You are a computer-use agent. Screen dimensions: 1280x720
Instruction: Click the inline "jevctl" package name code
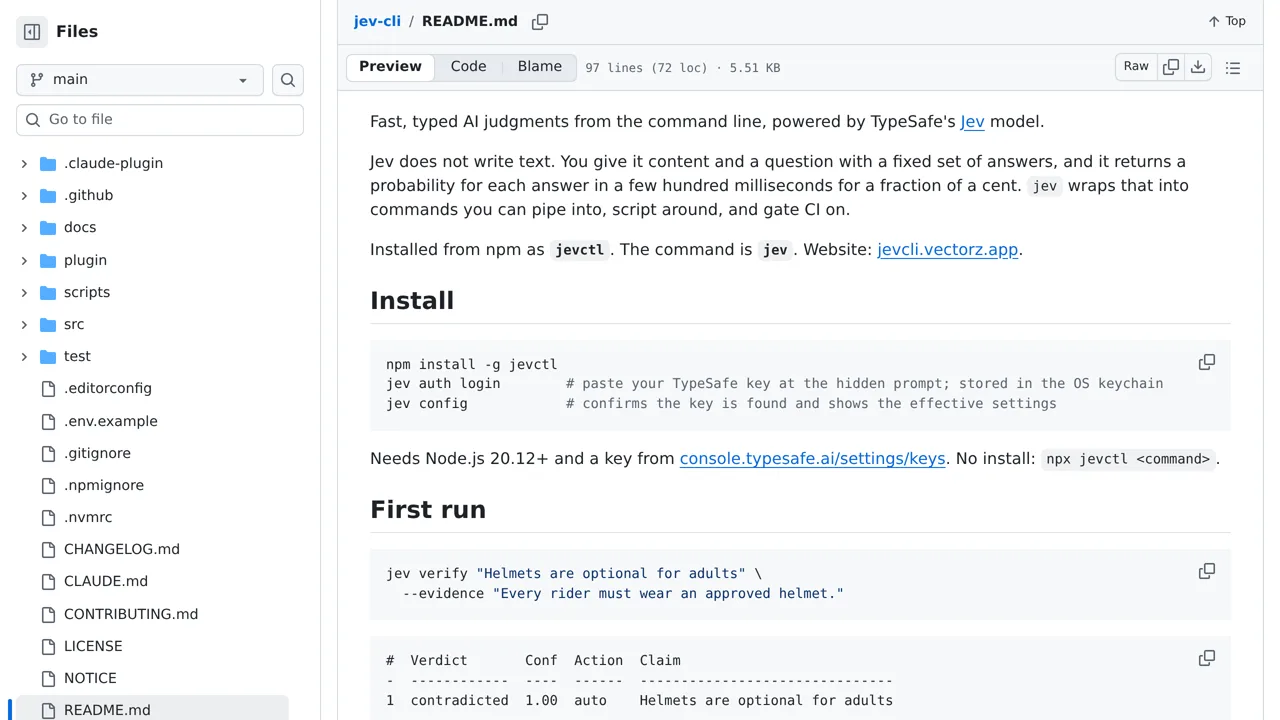[x=580, y=250]
